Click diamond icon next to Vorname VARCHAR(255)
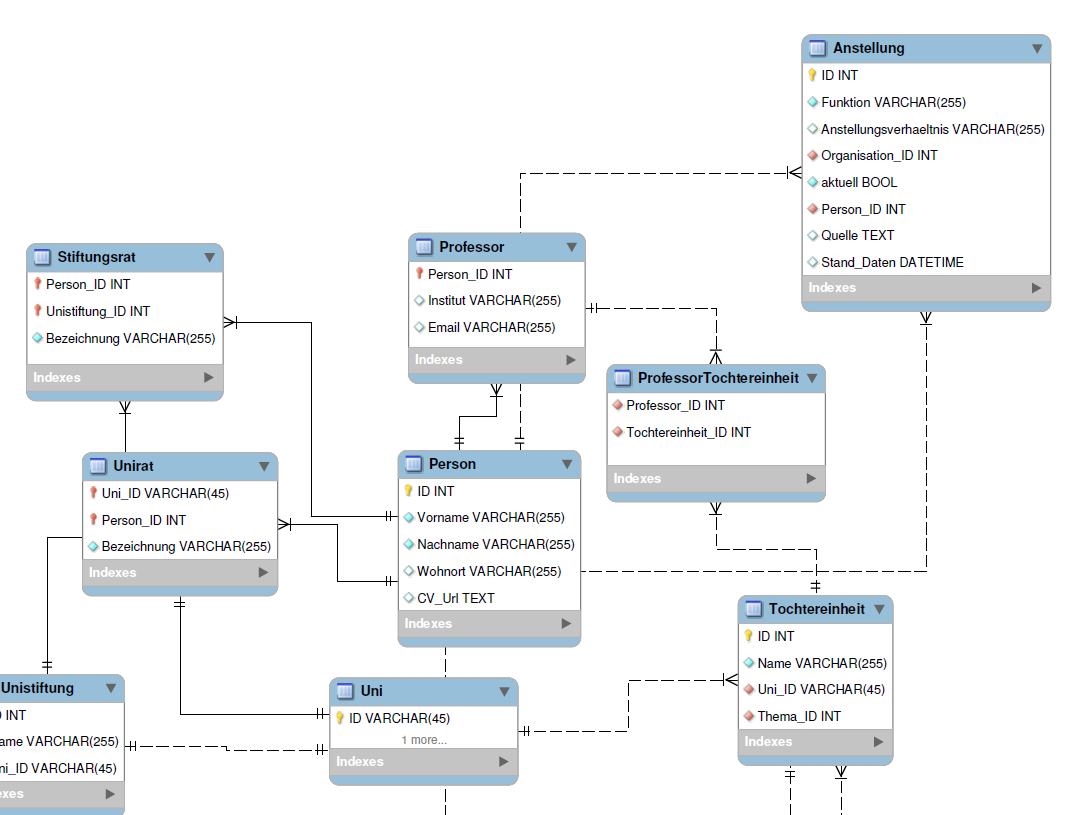Screen dimensions: 1067x815 coord(409,517)
